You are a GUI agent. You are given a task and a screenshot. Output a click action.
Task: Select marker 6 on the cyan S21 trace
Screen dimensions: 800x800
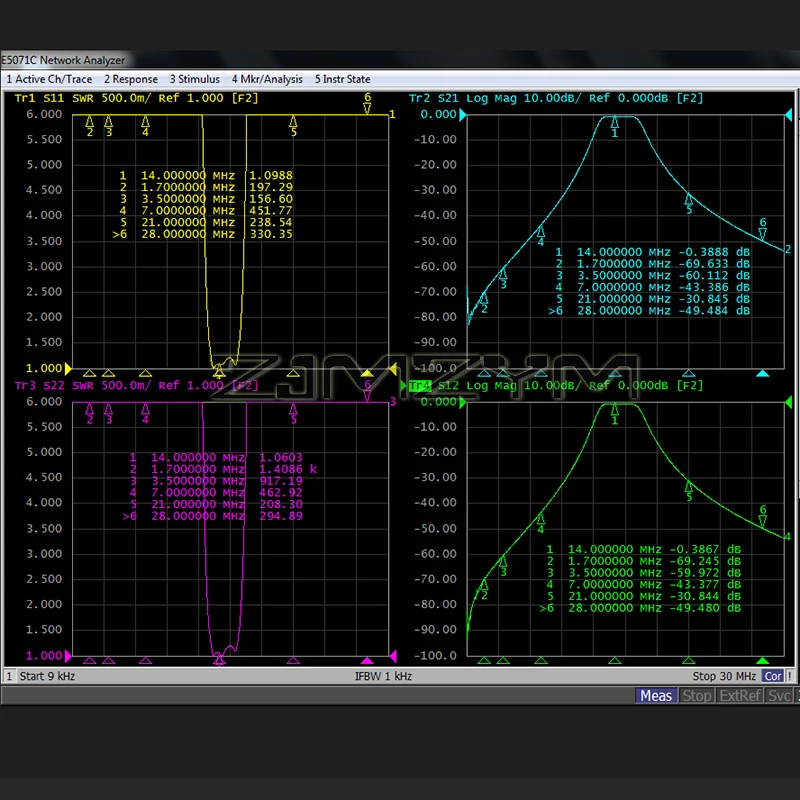click(x=763, y=229)
